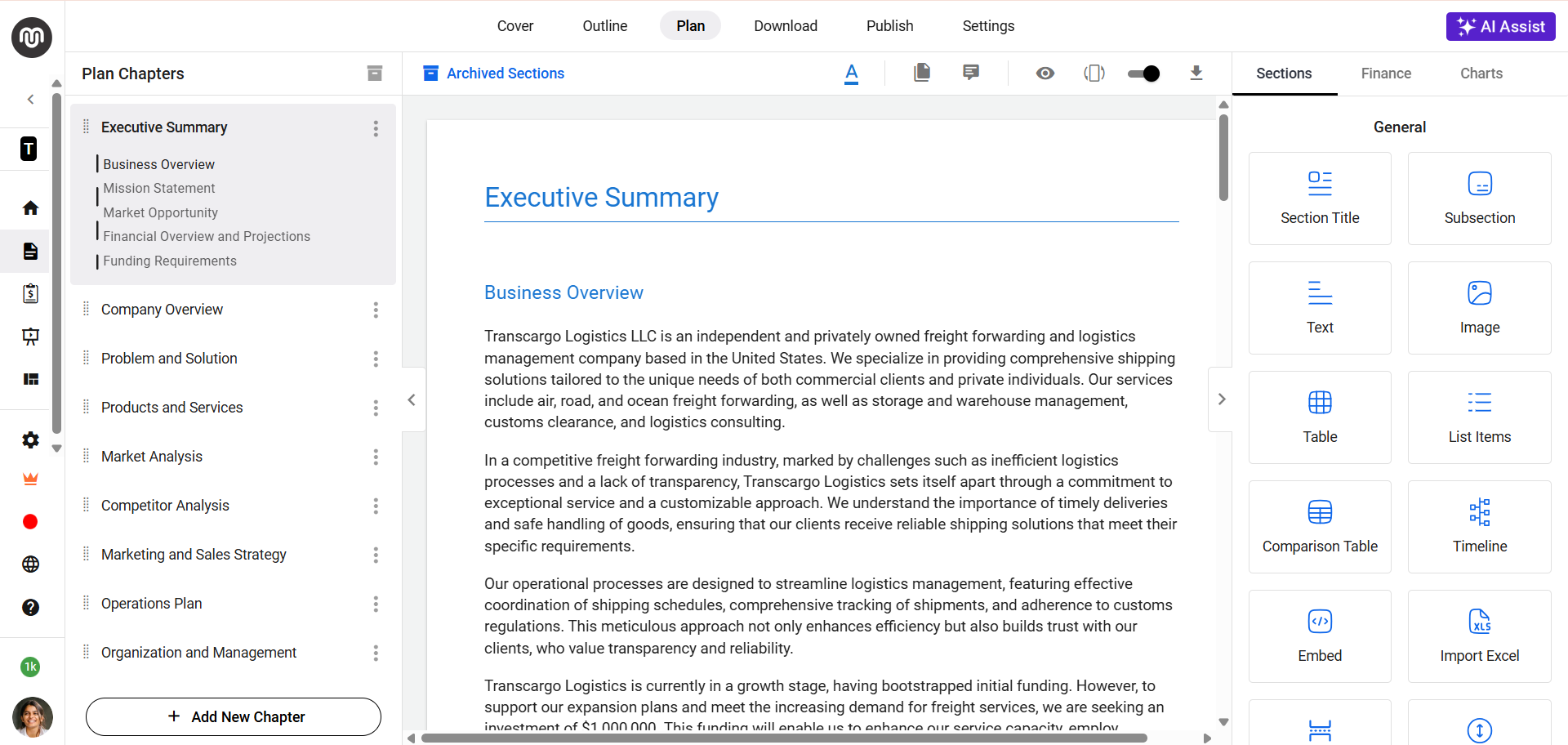Open the financial clipboard dollar icon
This screenshot has width=1568, height=745.
(x=30, y=294)
